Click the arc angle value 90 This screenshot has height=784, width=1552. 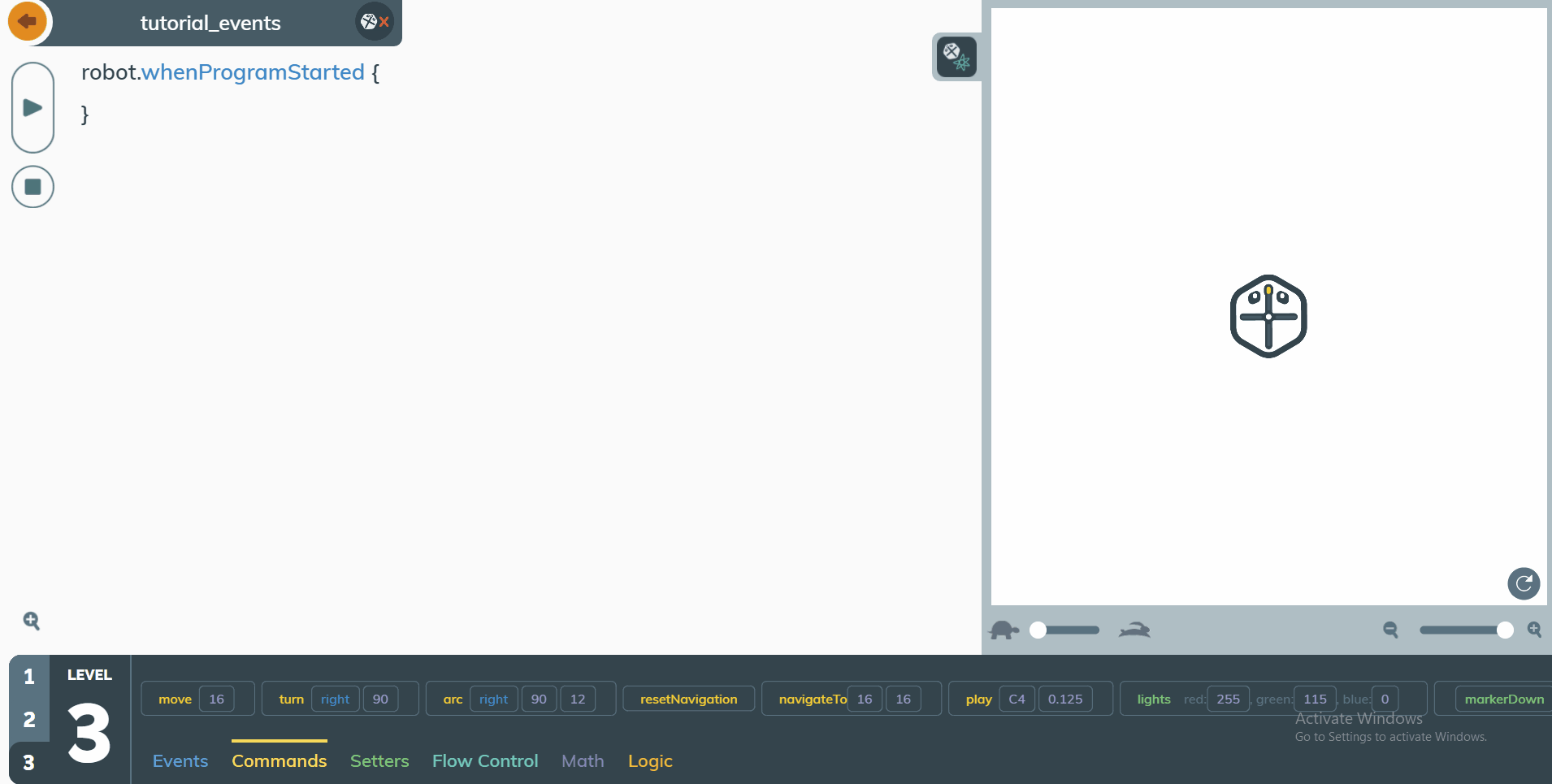pos(539,700)
